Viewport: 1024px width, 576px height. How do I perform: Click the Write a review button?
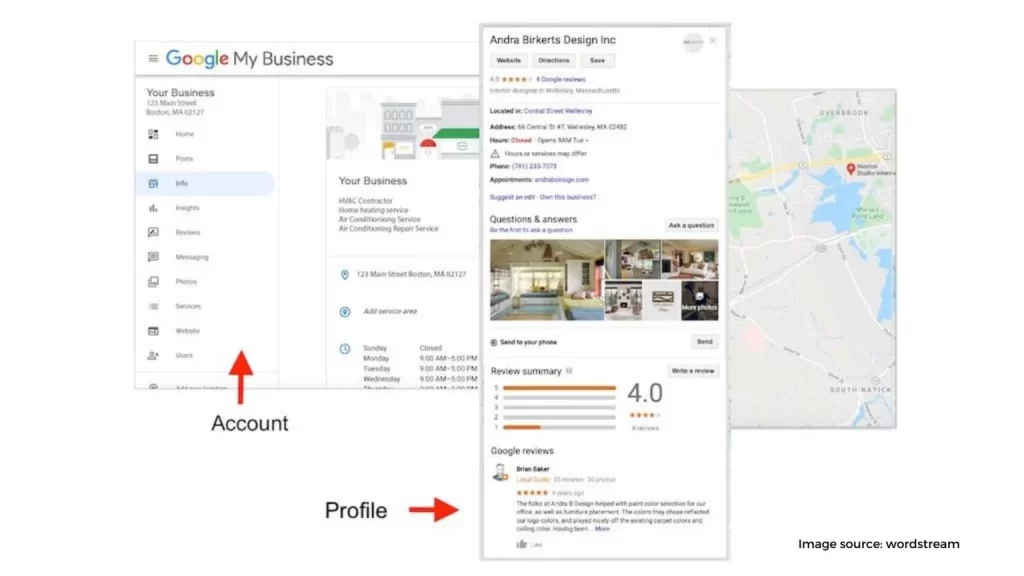(x=693, y=371)
